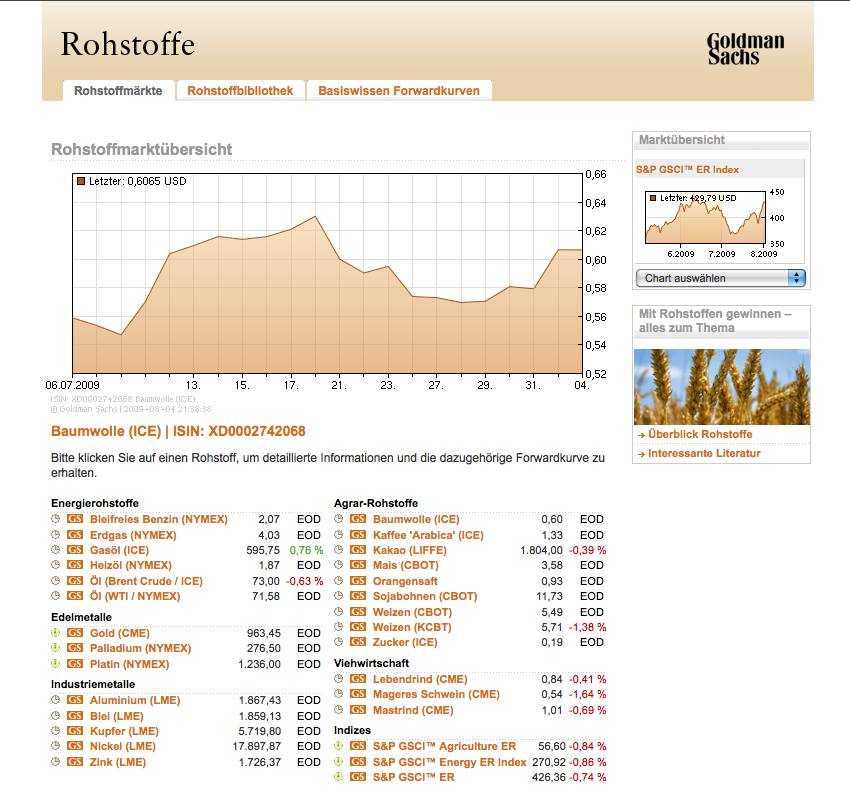Screen dimensions: 850x808
Task: Click the green status icon beside Gold (CME)
Action: coord(55,632)
